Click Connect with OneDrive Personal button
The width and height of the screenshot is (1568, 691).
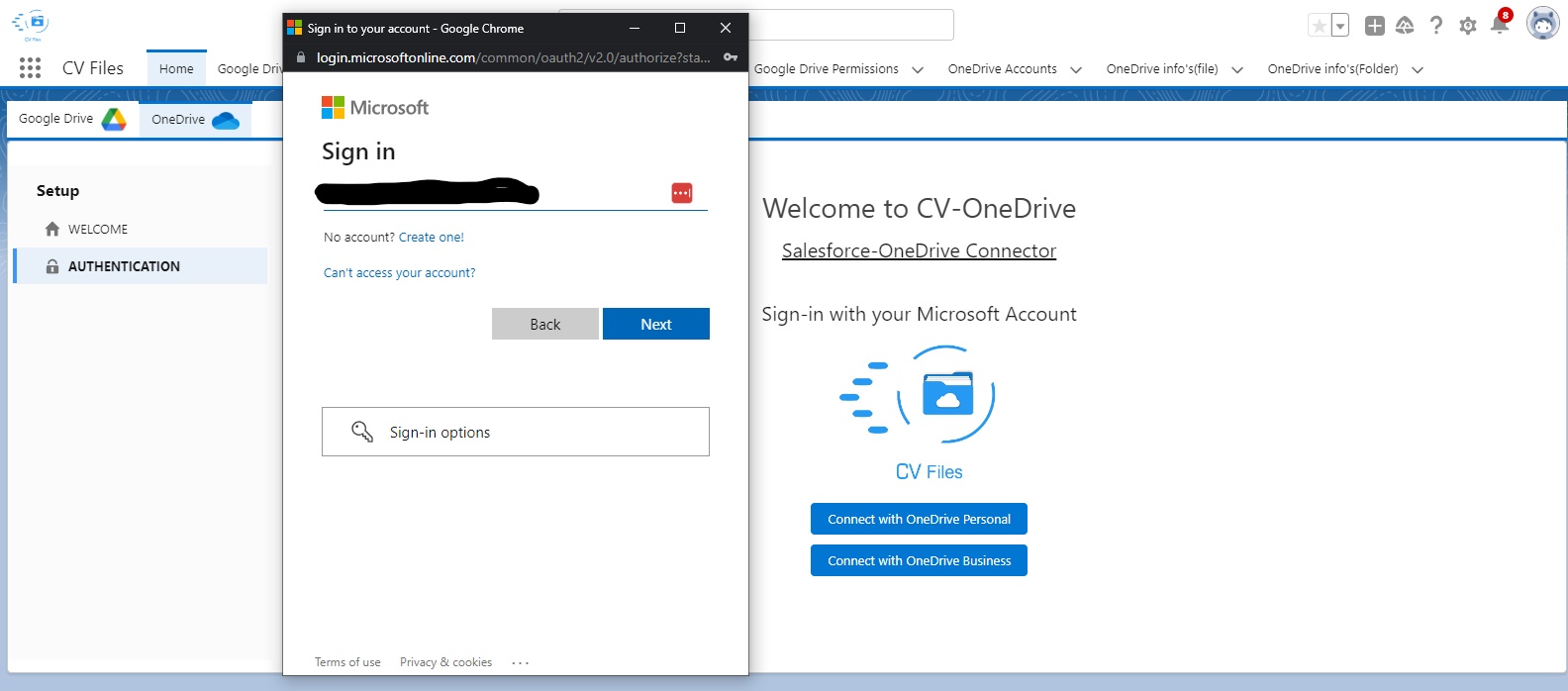[919, 519]
